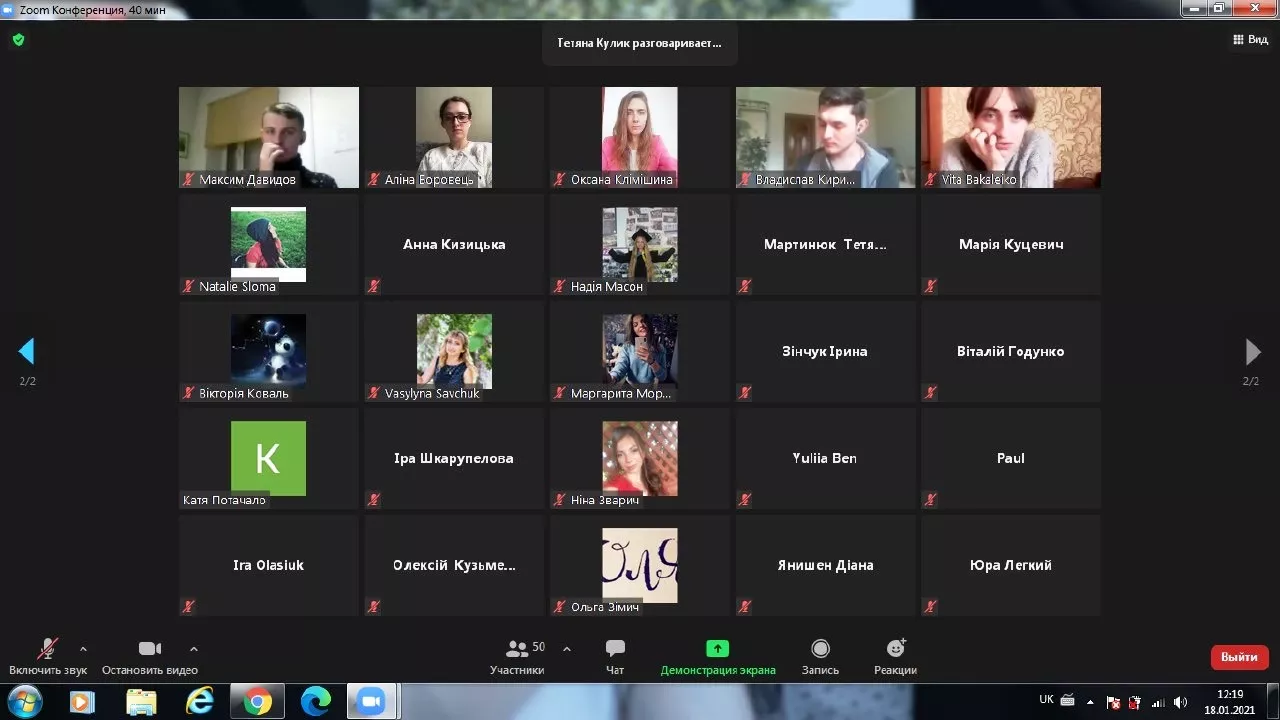Expand audio options arrow beside microphone
The width and height of the screenshot is (1280, 720).
coord(83,649)
